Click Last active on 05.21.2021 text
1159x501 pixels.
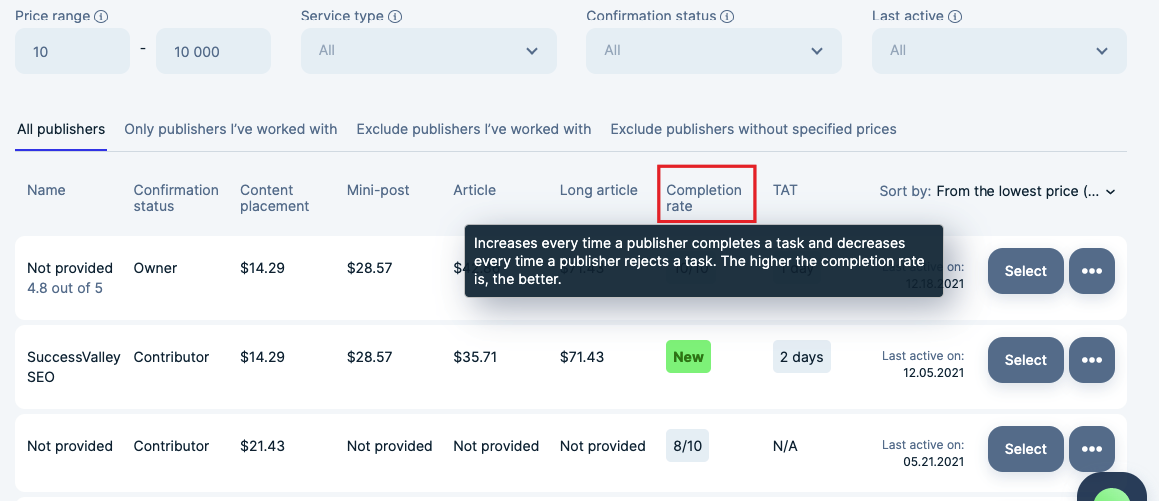coord(922,453)
